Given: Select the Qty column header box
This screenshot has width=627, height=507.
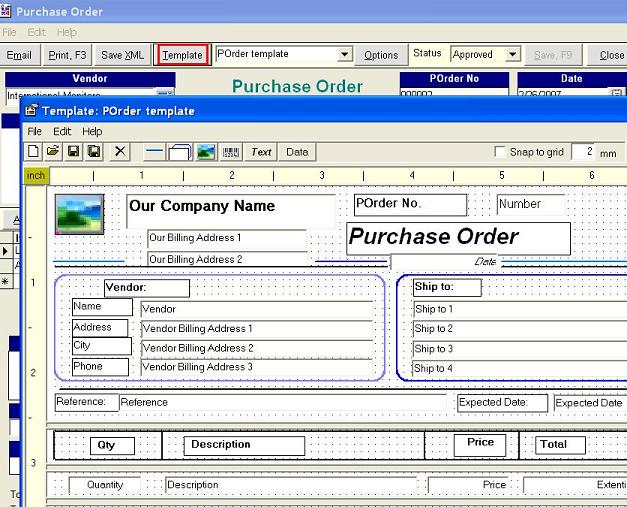Looking at the screenshot, I should (112, 445).
